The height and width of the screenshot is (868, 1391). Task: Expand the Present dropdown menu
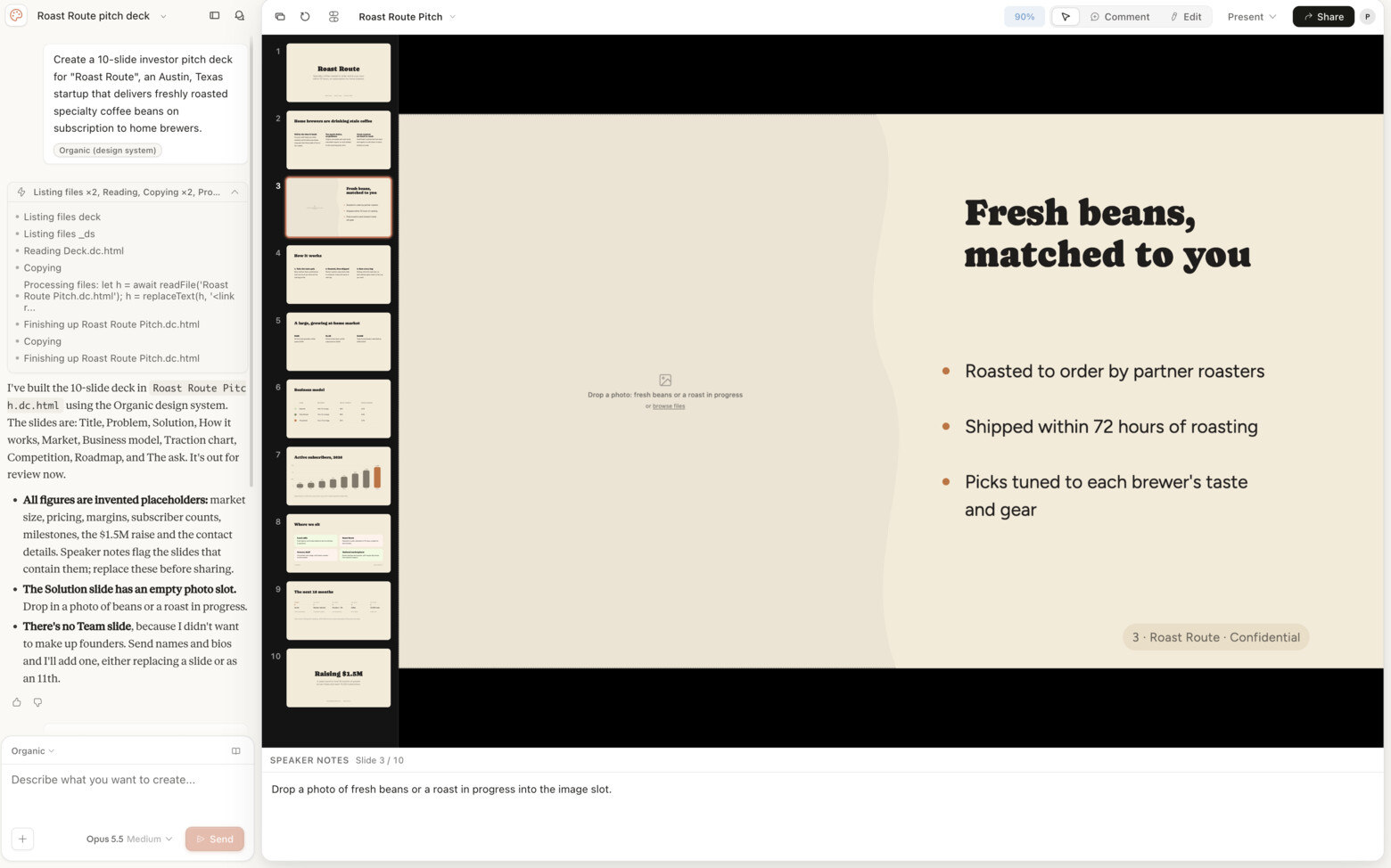1251,16
